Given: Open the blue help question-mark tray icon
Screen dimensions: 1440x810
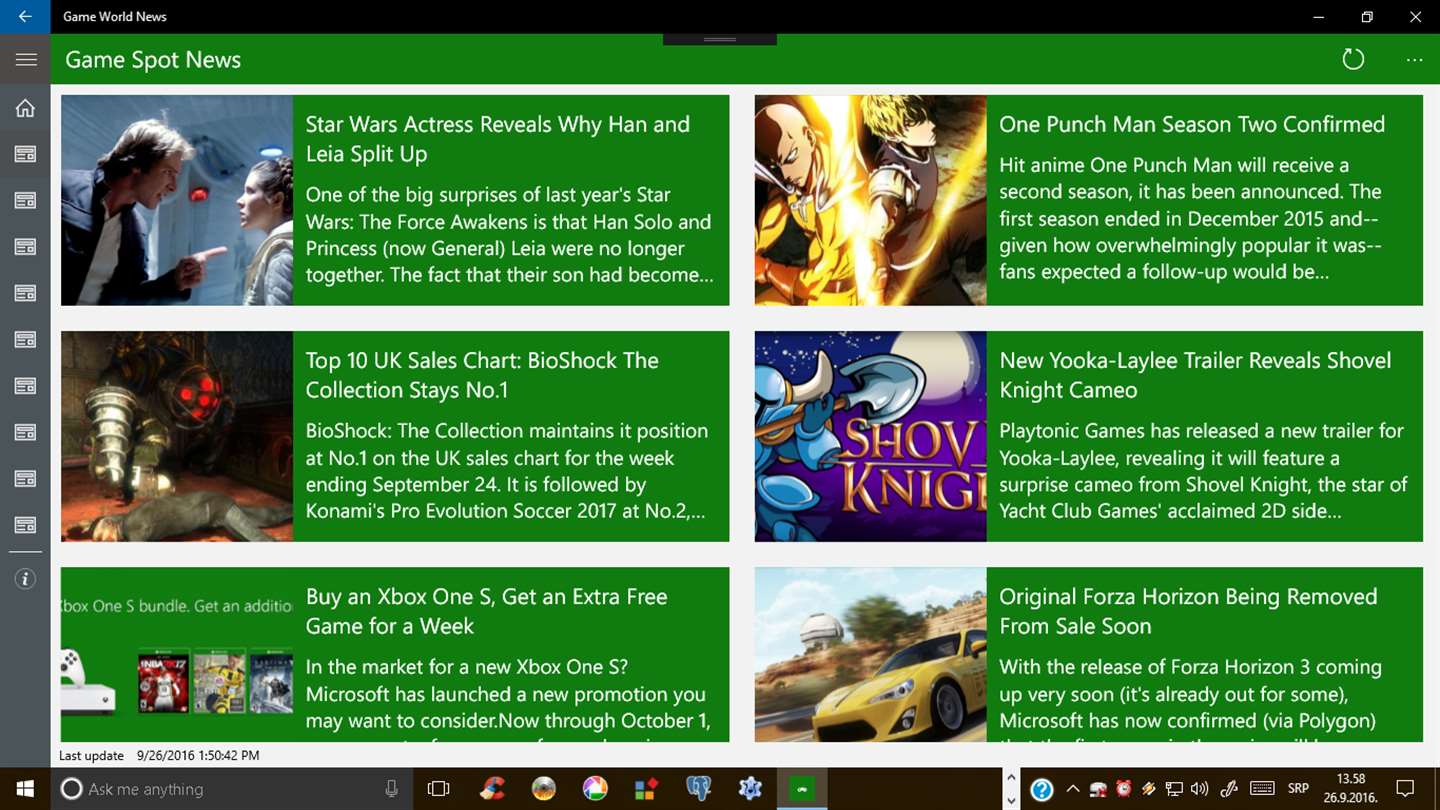Looking at the screenshot, I should (x=1041, y=790).
